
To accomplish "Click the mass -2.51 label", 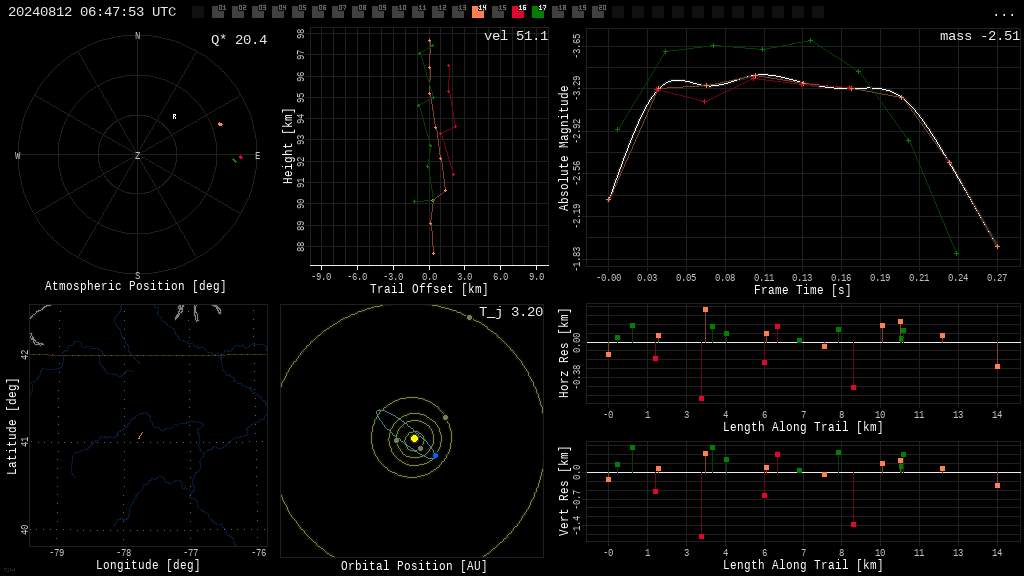I will (x=980, y=36).
